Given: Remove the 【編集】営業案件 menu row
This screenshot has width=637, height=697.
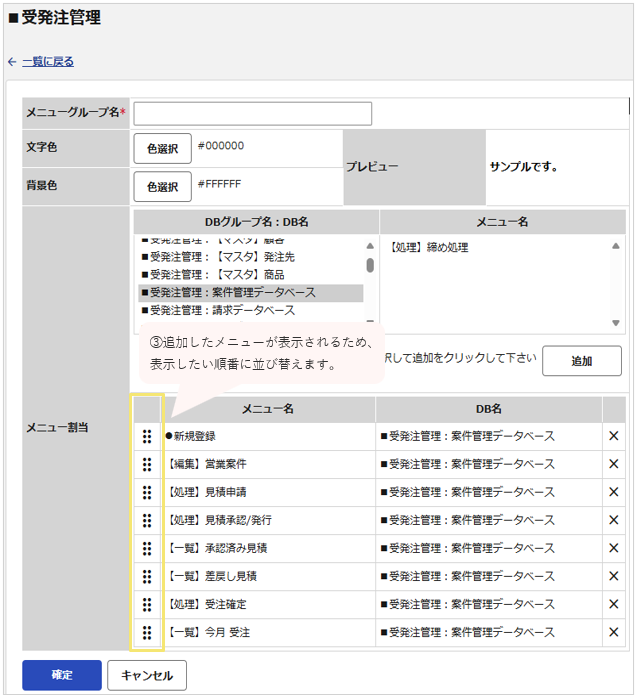Looking at the screenshot, I should coord(613,464).
